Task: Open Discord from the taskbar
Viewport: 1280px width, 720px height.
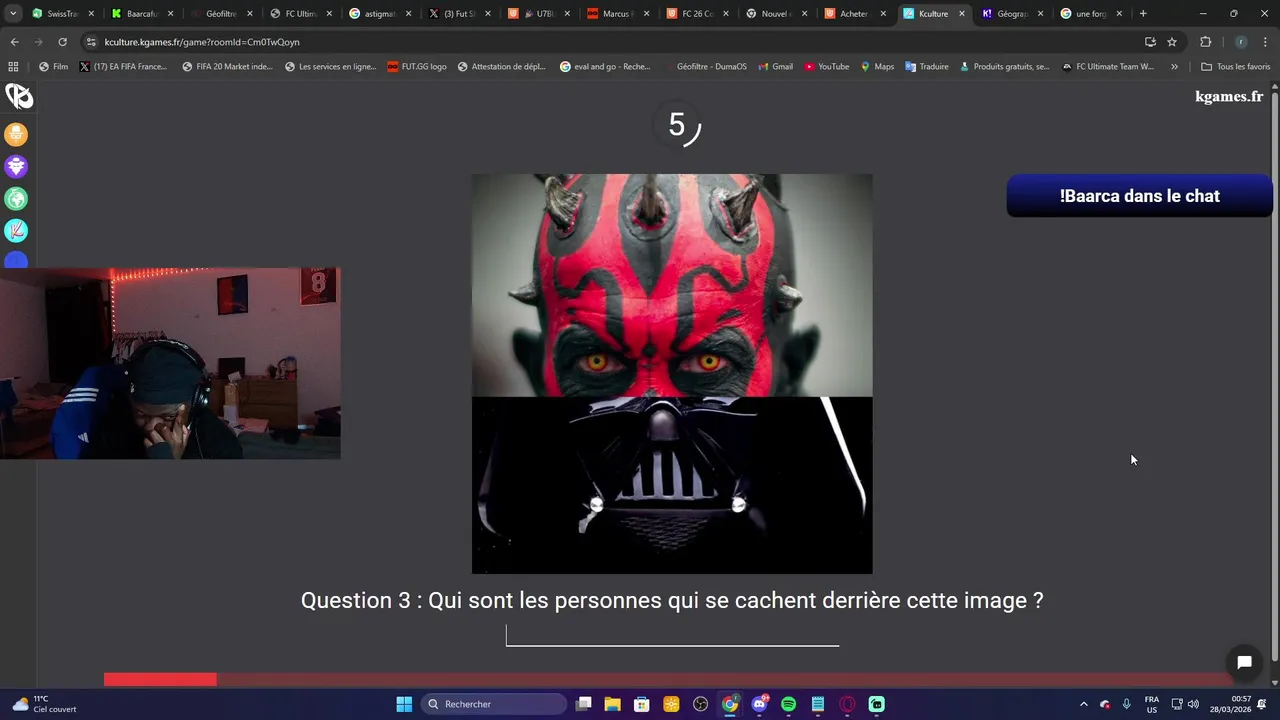Action: tap(759, 704)
